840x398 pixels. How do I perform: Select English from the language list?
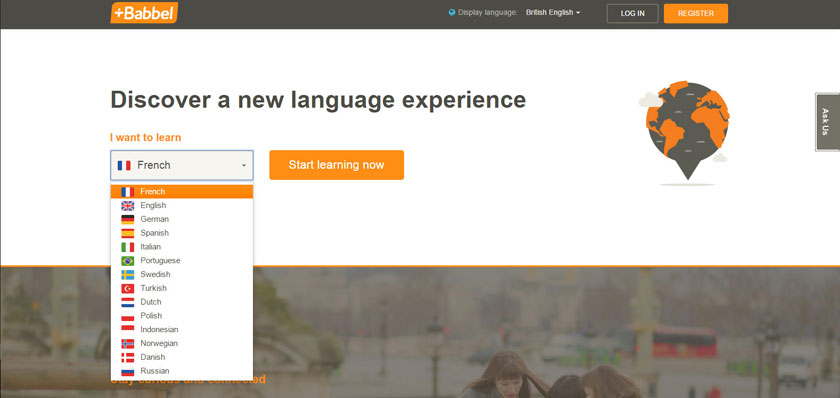(x=153, y=205)
